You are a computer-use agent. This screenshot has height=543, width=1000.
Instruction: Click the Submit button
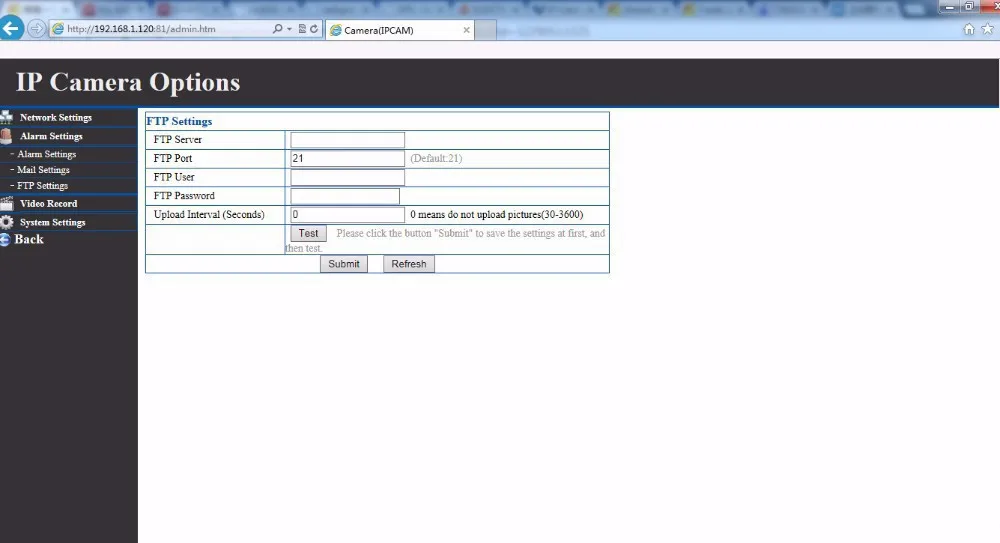(x=344, y=264)
